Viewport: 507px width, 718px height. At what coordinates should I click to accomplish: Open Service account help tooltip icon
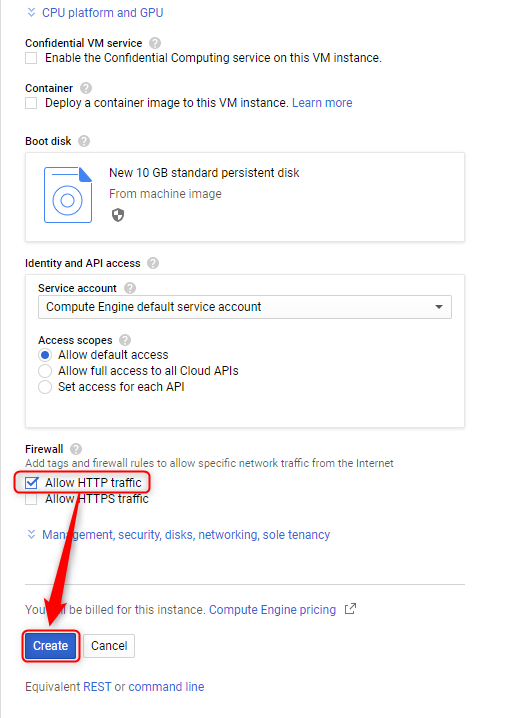[130, 288]
